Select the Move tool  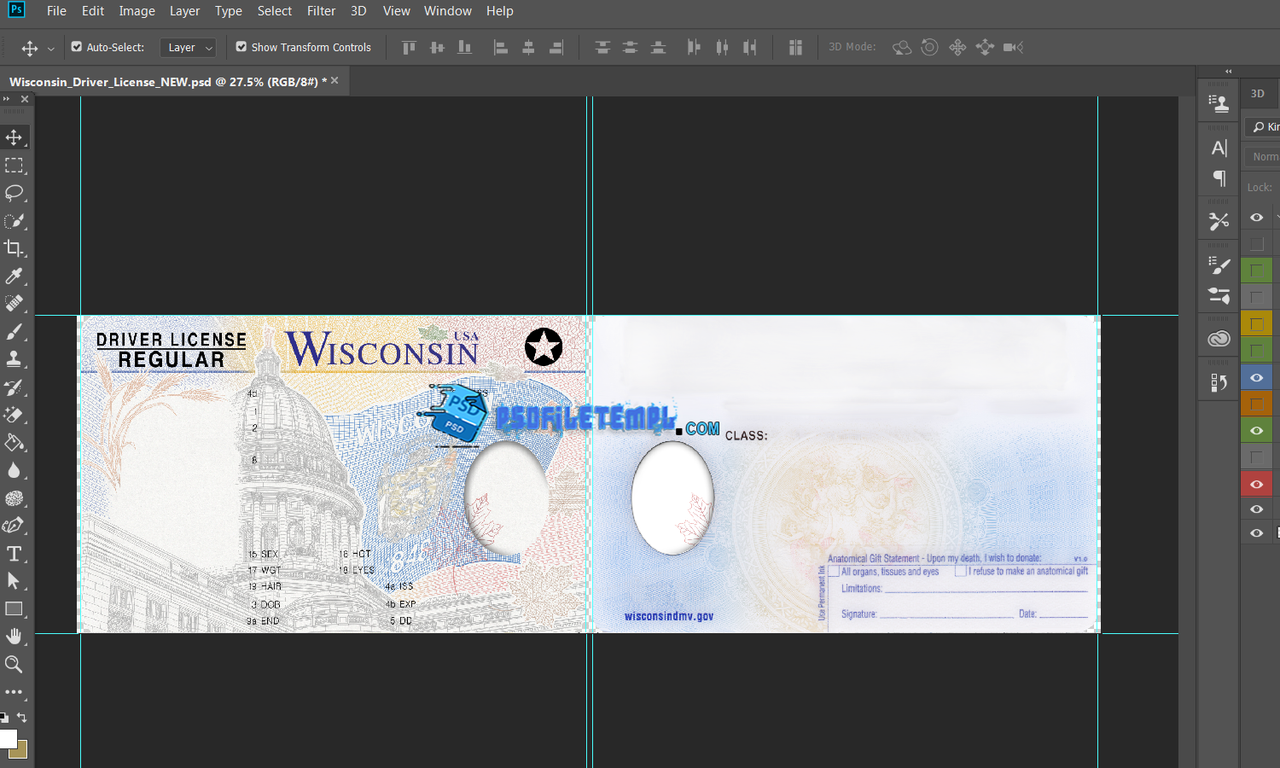[x=14, y=137]
